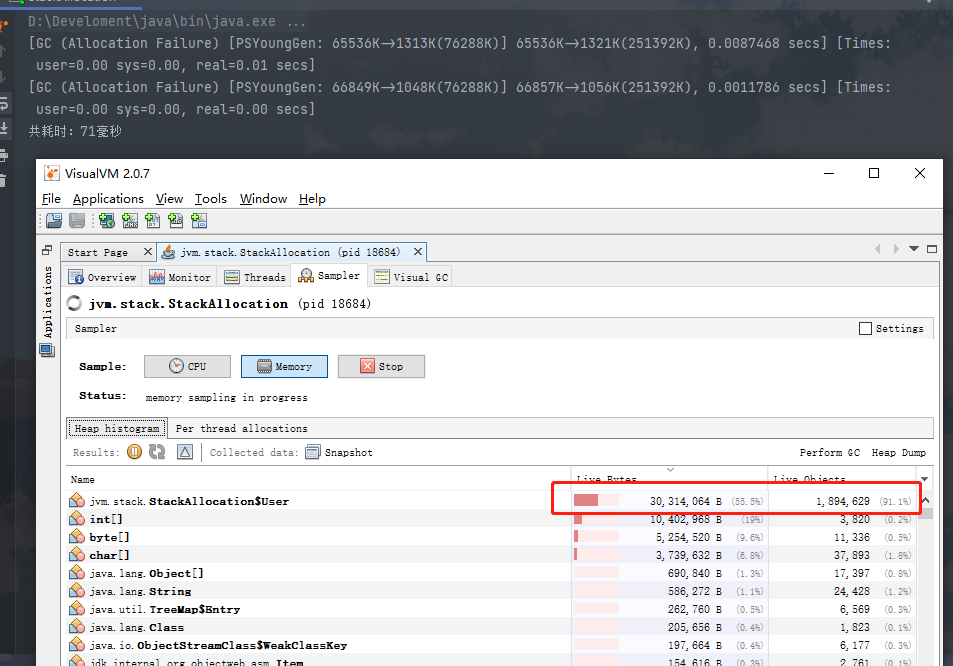Sort by the Name column header

(x=318, y=479)
